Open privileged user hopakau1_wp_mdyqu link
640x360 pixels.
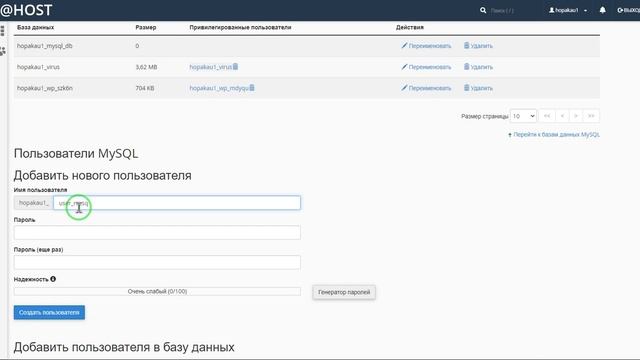click(219, 88)
